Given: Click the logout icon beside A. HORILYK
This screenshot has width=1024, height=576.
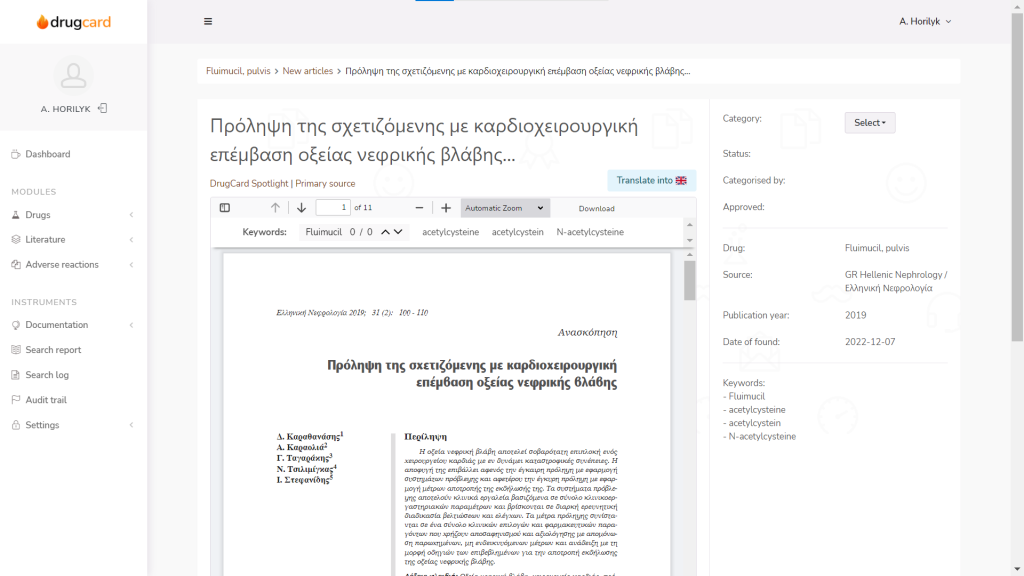Looking at the screenshot, I should coord(103,108).
